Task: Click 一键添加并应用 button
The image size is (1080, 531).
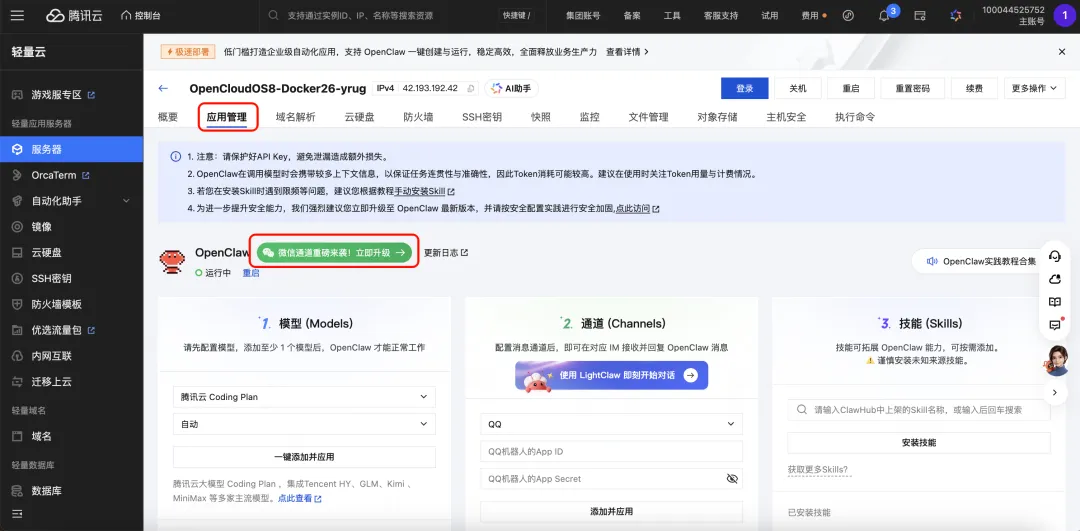Action: pos(304,457)
